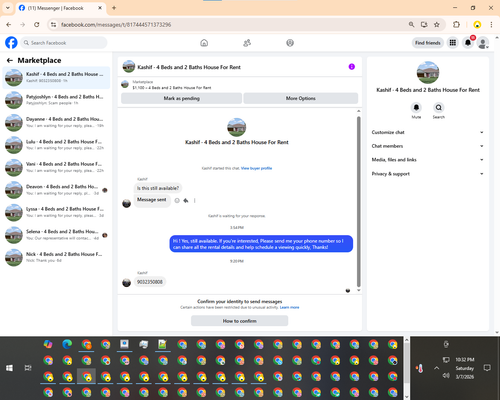Click the large house photo in right panel
500x400 pixels.
click(x=428, y=72)
